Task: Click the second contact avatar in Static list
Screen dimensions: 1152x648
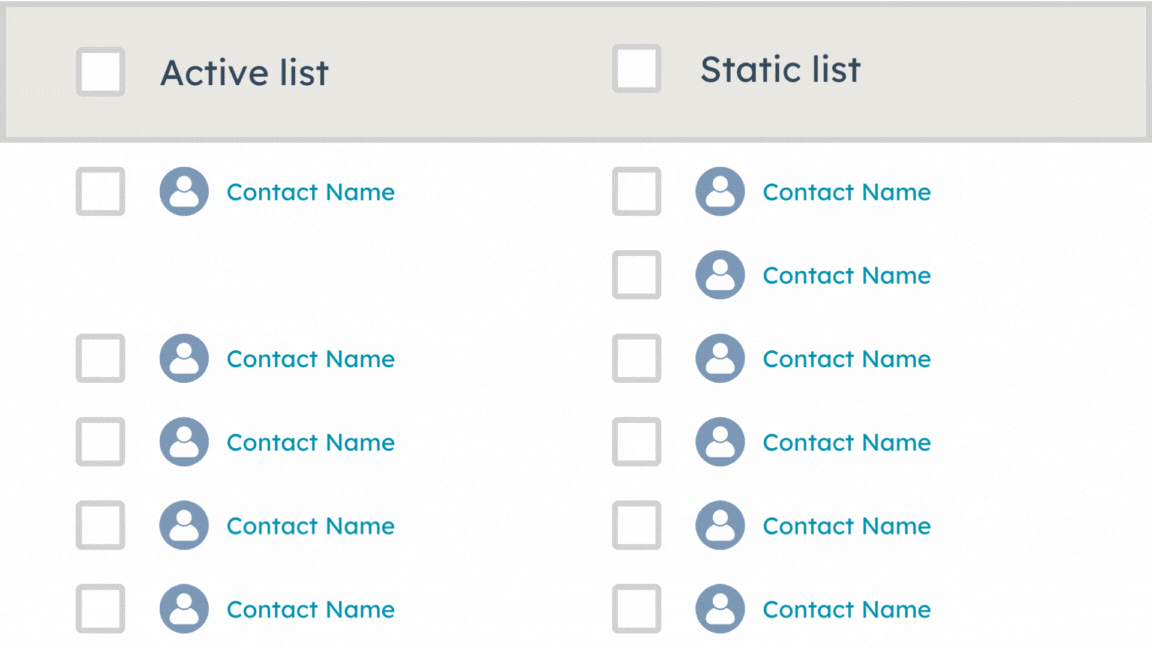Action: coord(720,275)
